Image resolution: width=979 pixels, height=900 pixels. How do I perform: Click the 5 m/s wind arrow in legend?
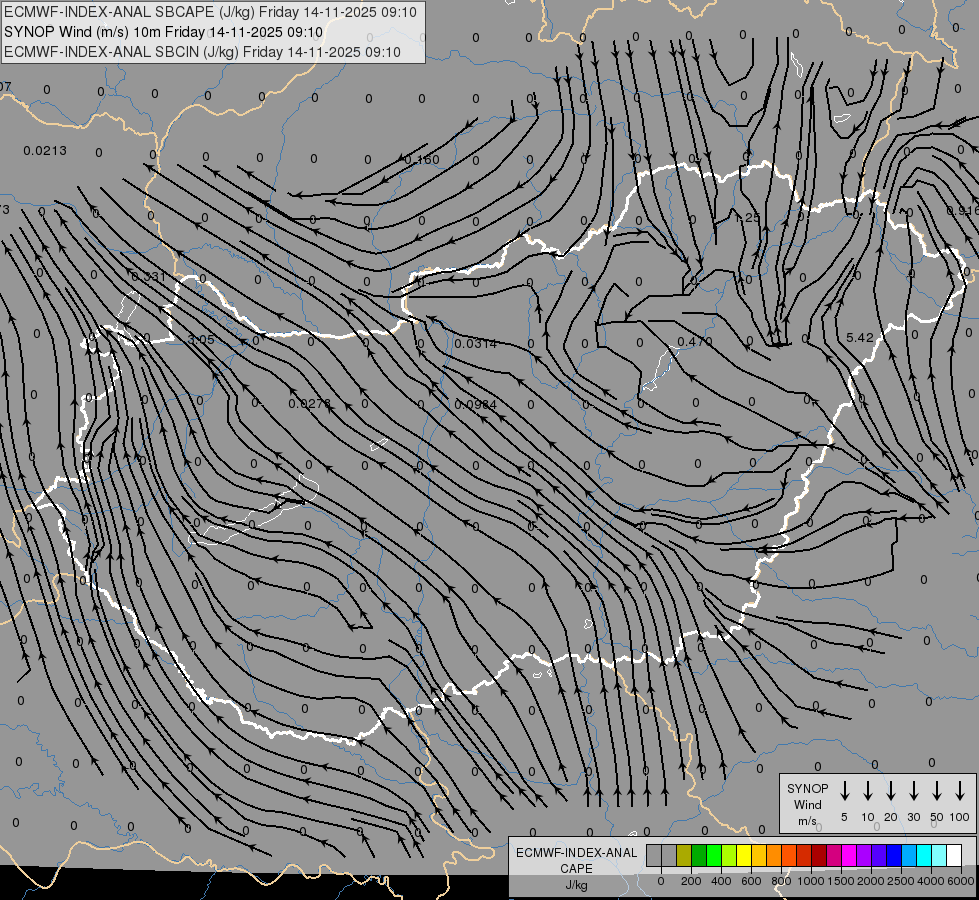(x=844, y=790)
